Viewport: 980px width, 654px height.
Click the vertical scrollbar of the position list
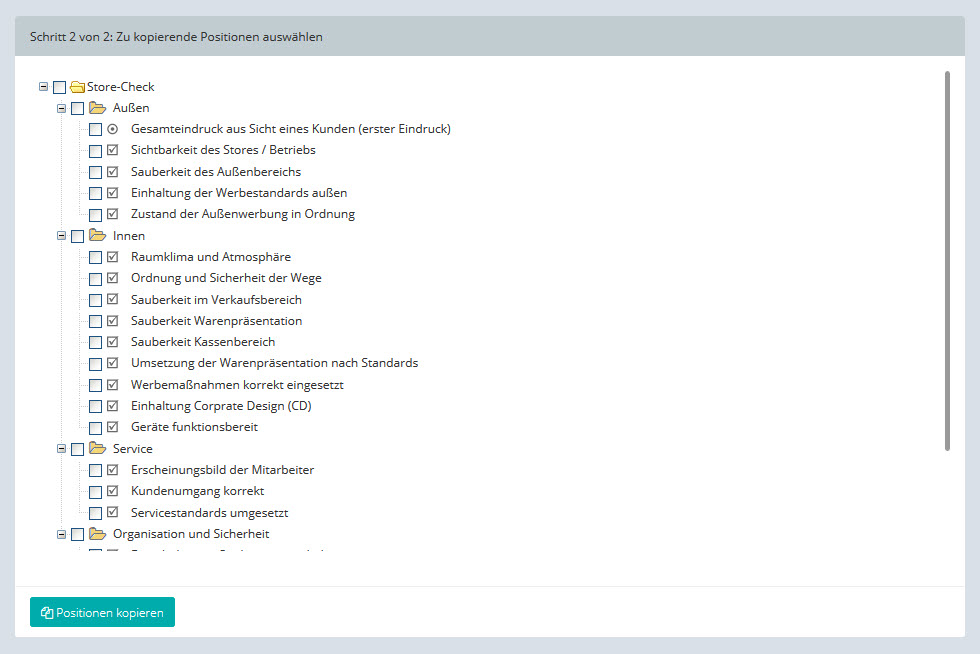[947, 260]
